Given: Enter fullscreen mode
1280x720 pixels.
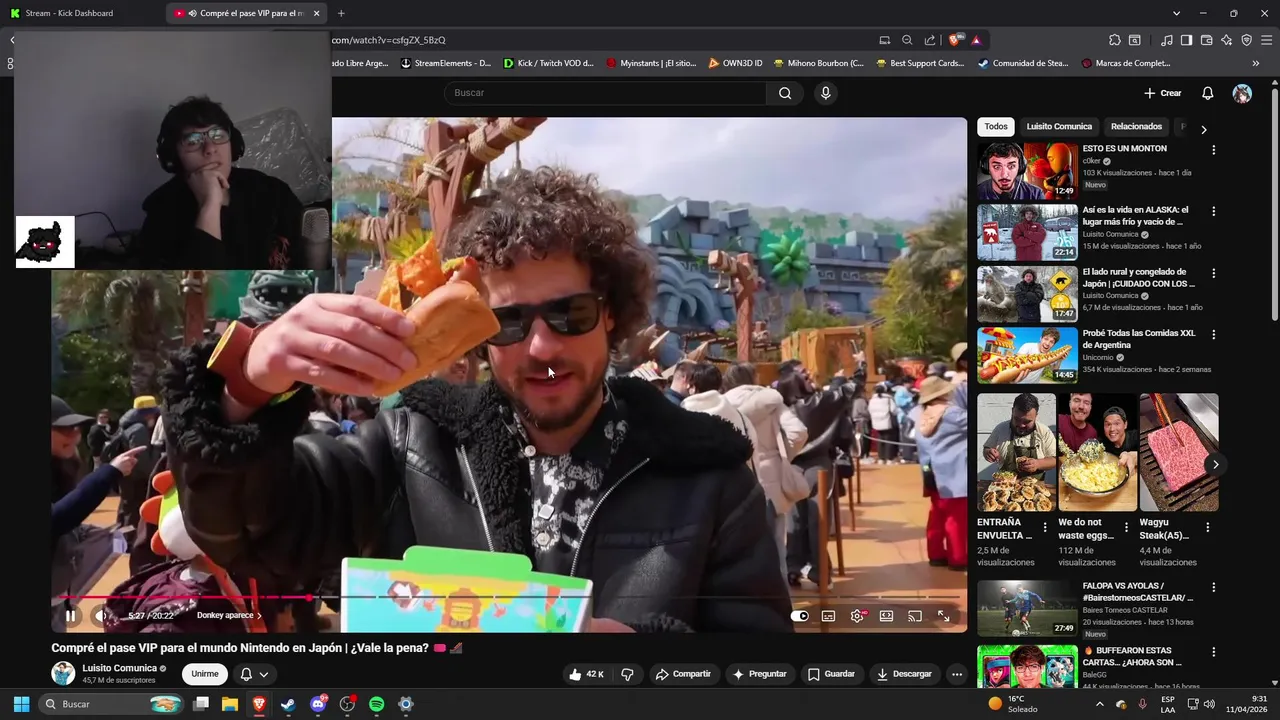Looking at the screenshot, I should (943, 616).
